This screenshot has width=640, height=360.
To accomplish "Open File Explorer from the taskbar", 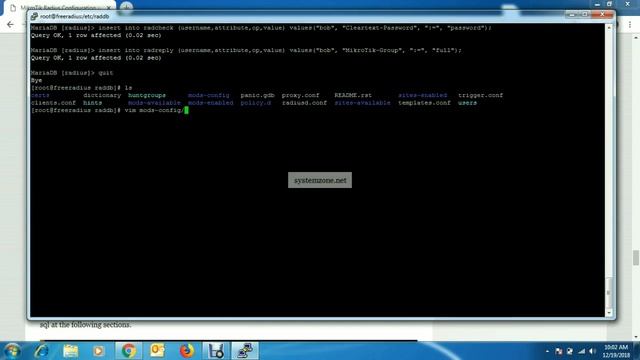I will tap(70, 351).
